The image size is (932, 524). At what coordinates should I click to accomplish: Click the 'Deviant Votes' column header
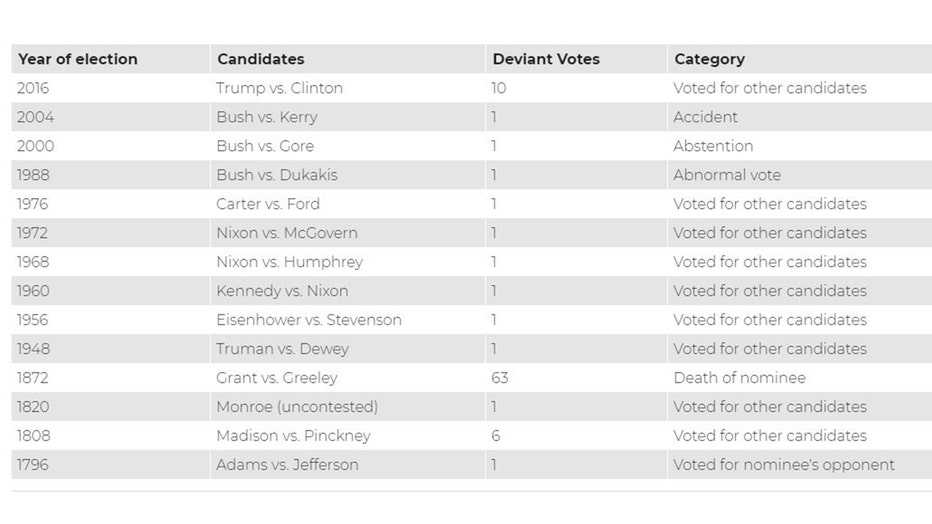(x=546, y=59)
